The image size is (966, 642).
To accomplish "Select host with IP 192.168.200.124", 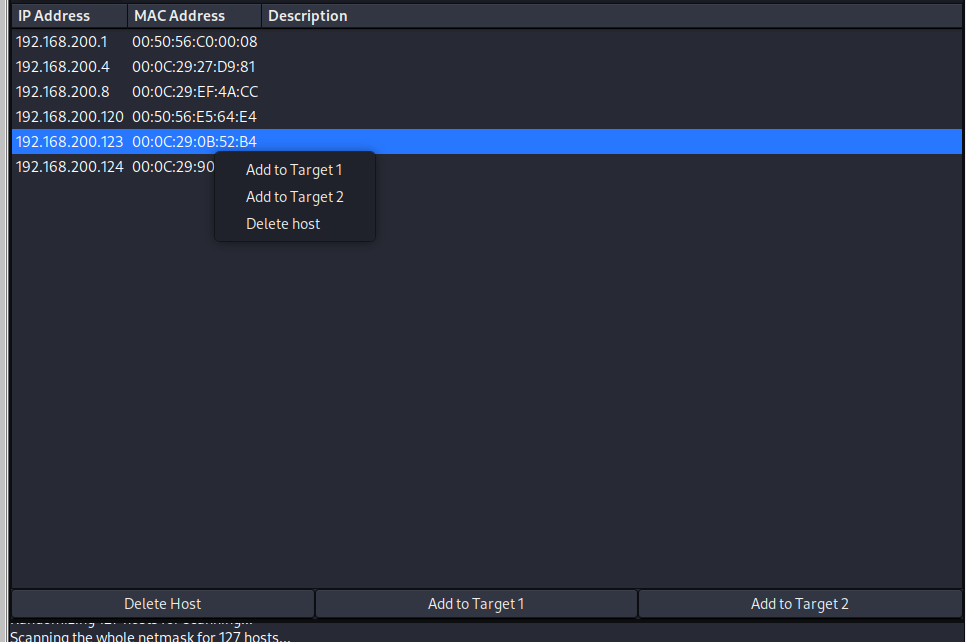I will tap(70, 167).
